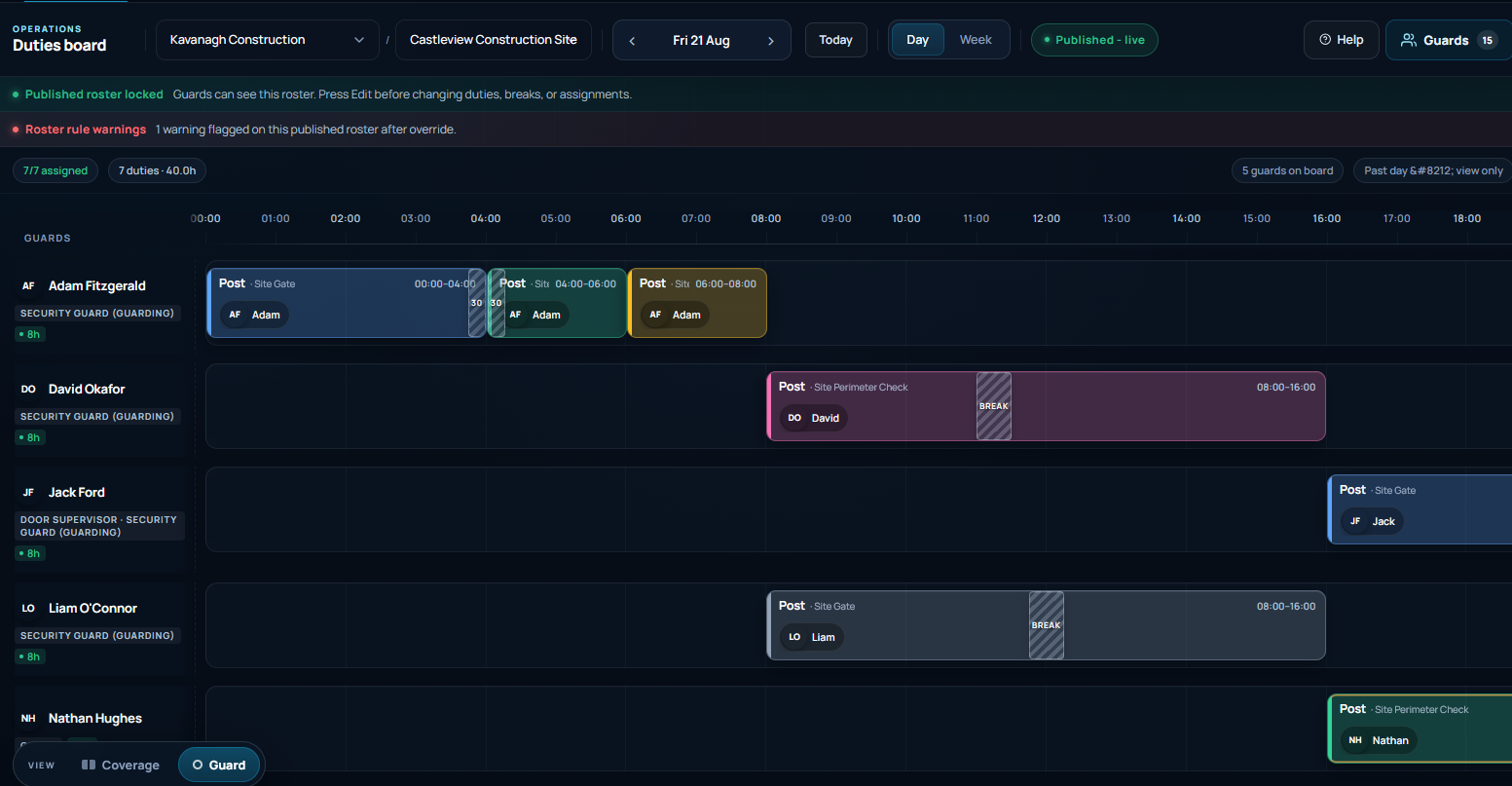Screen dimensions: 1512x786
Task: Select the 06:00-08:00 Post duty block
Action: [697, 303]
